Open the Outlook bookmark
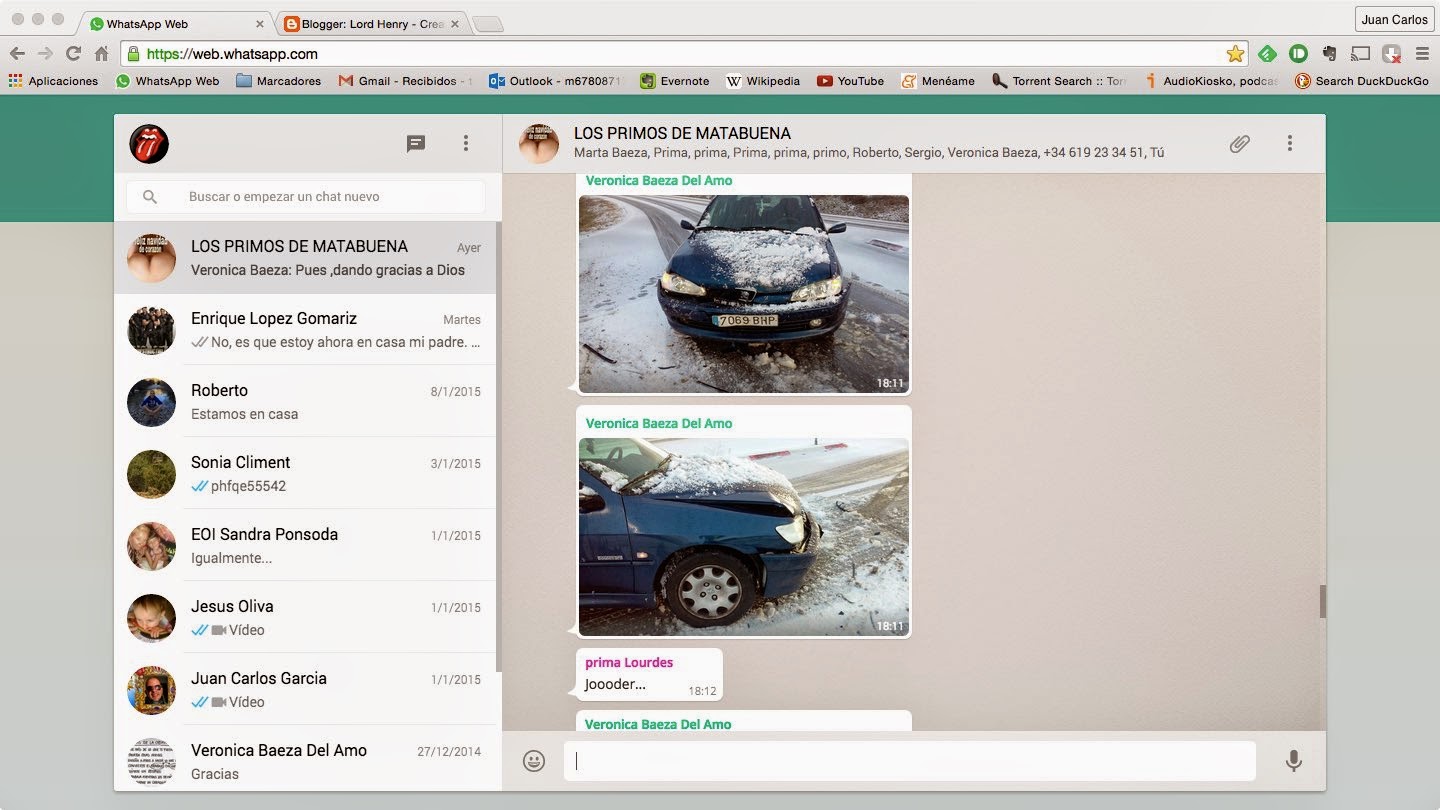Viewport: 1440px width, 810px height. coord(555,81)
